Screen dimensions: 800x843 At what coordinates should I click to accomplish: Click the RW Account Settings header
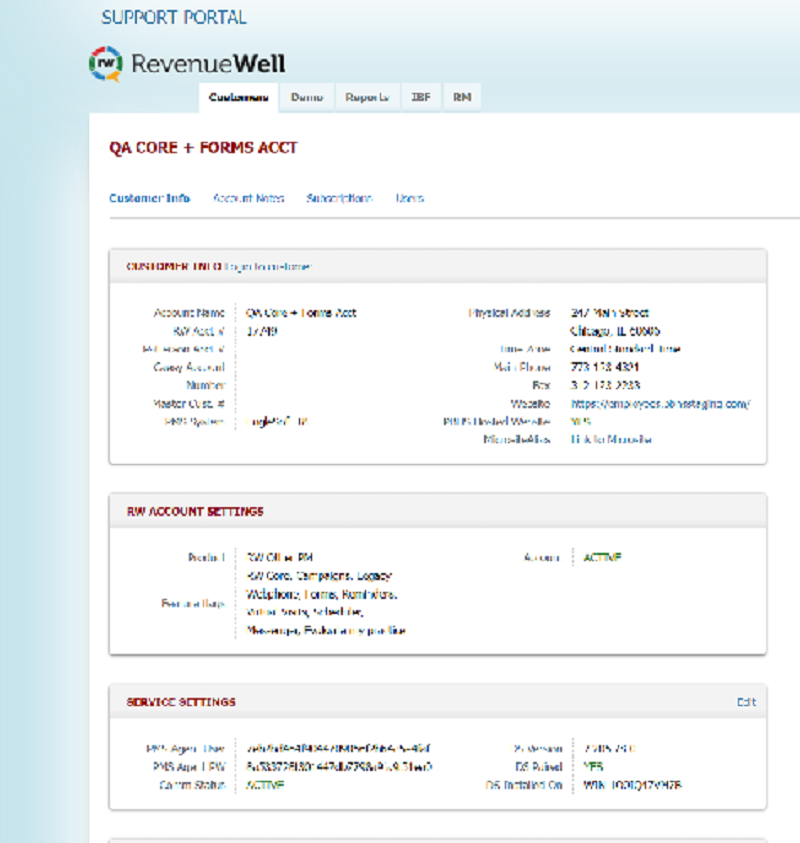pos(195,511)
